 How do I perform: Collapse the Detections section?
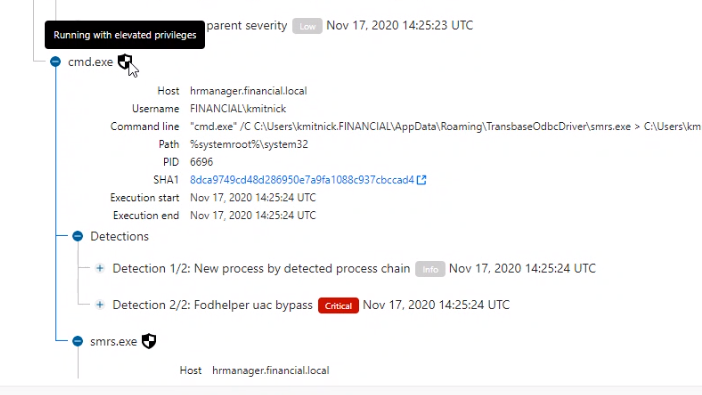tap(77, 236)
